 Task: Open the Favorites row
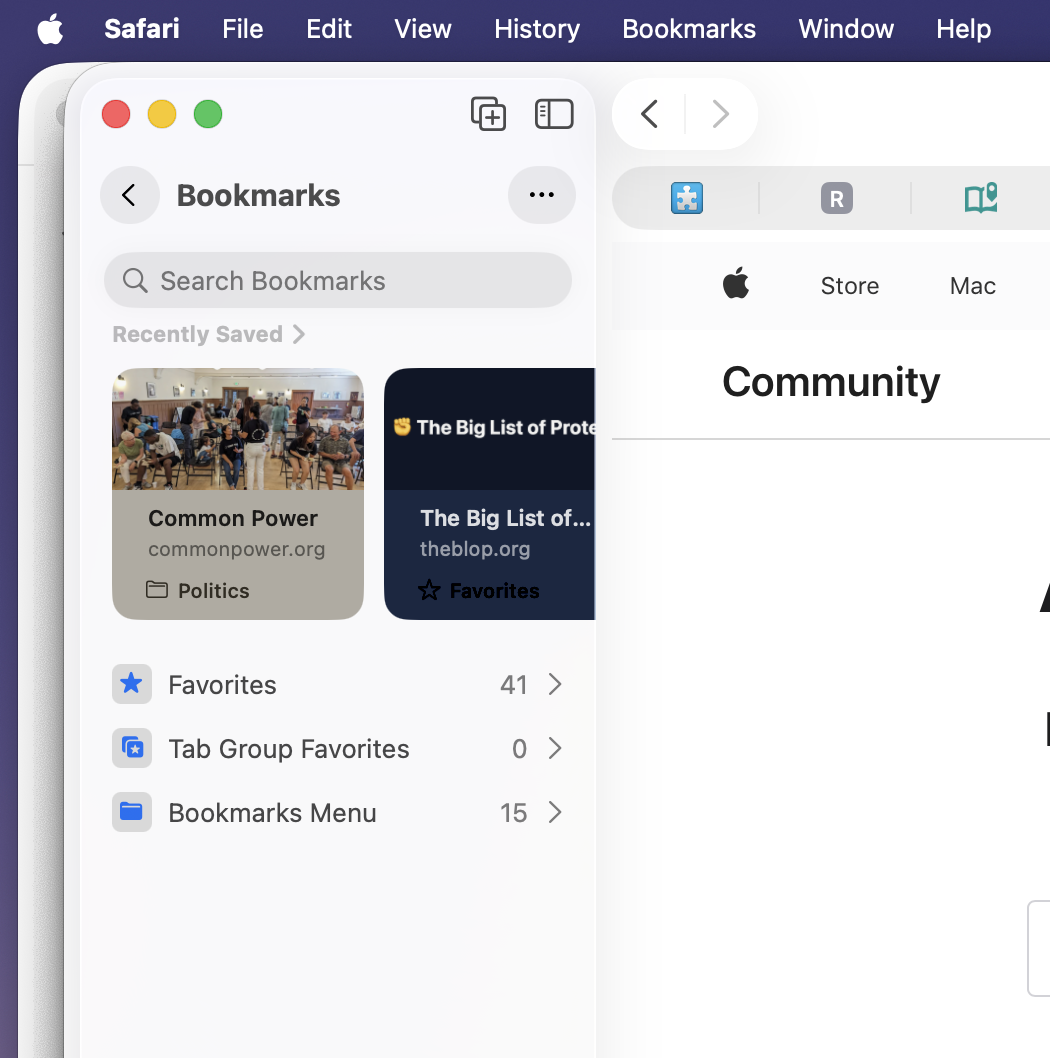tap(337, 684)
